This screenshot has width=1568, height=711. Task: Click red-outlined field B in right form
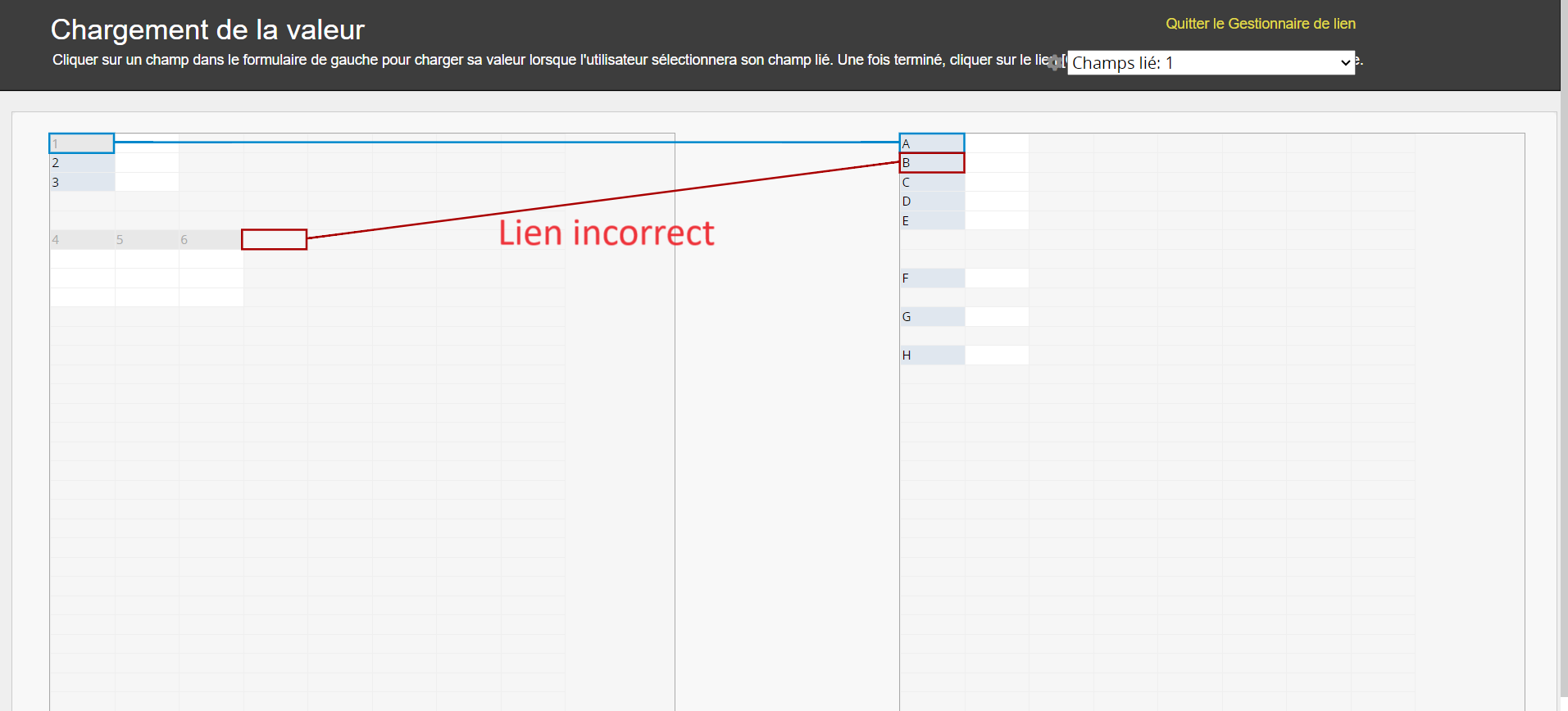click(932, 163)
